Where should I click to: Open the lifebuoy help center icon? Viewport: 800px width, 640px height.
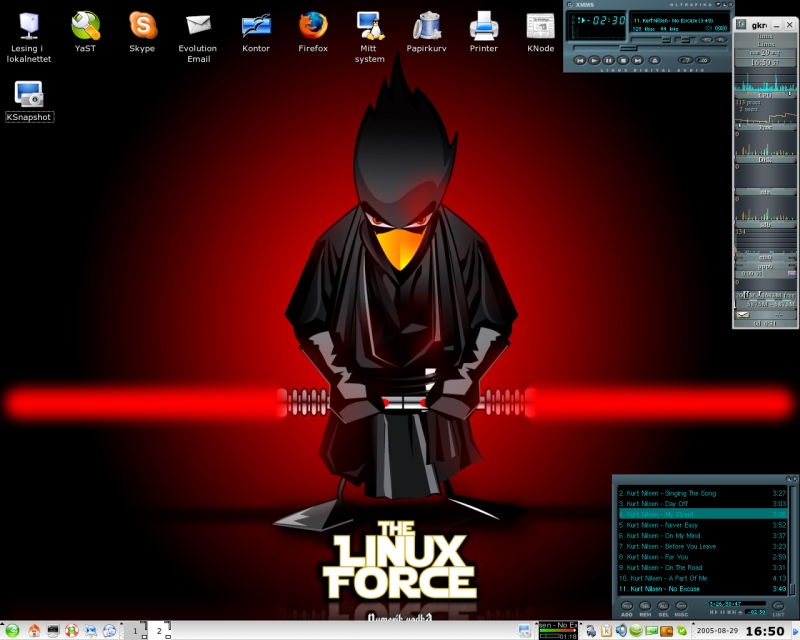(x=71, y=631)
